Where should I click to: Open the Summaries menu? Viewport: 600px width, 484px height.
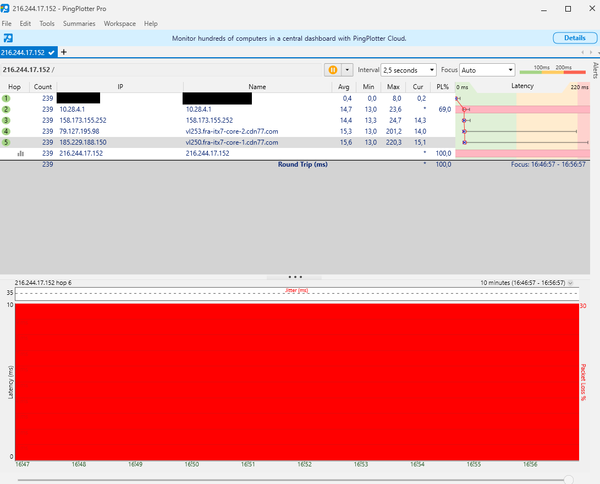coord(79,23)
